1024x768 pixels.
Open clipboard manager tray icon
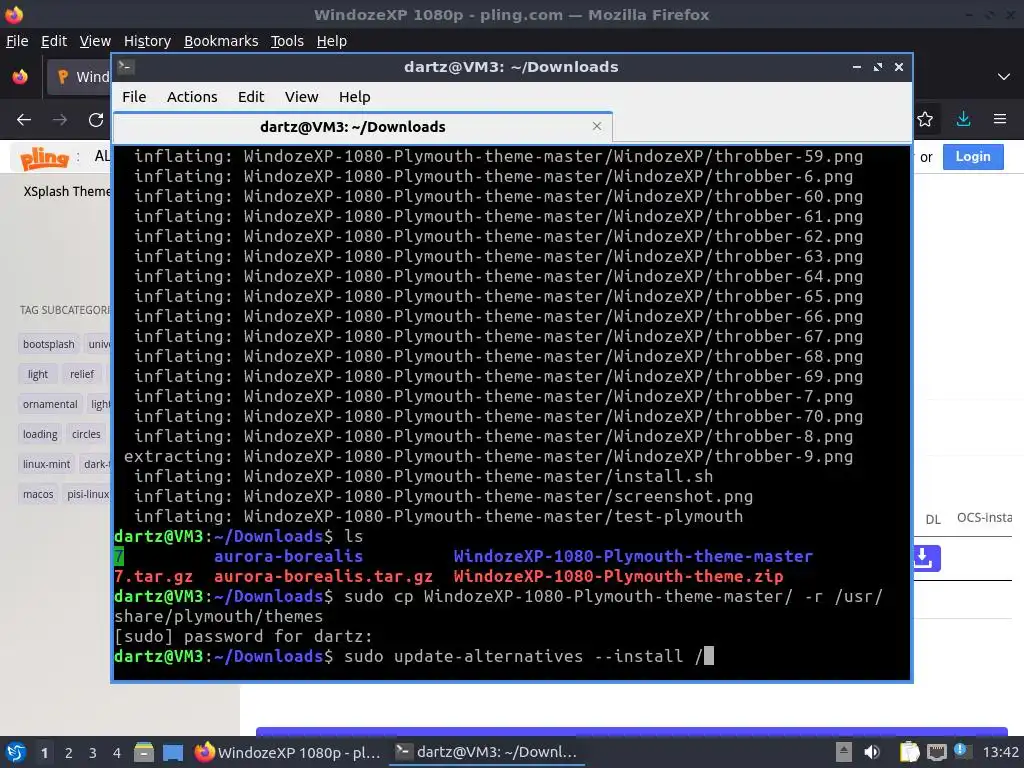click(x=908, y=752)
